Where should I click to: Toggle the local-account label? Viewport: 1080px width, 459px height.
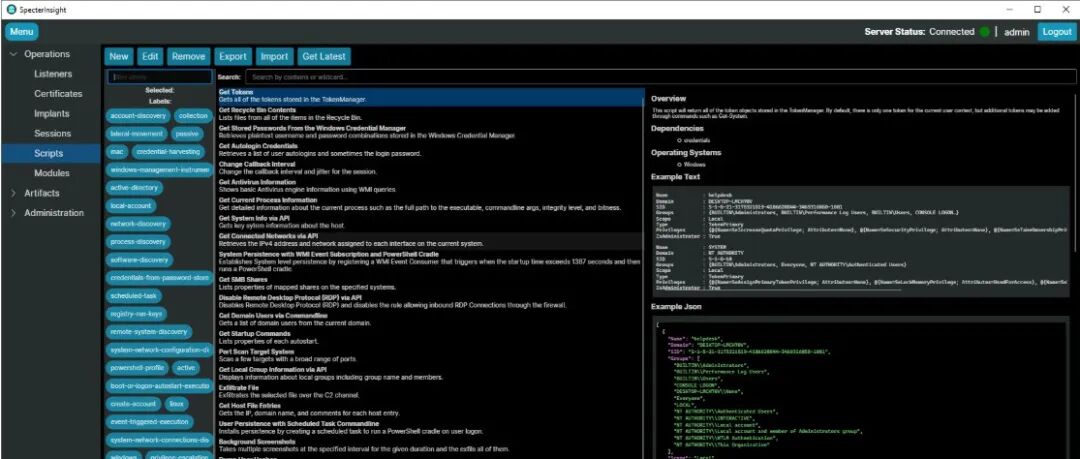pos(130,205)
